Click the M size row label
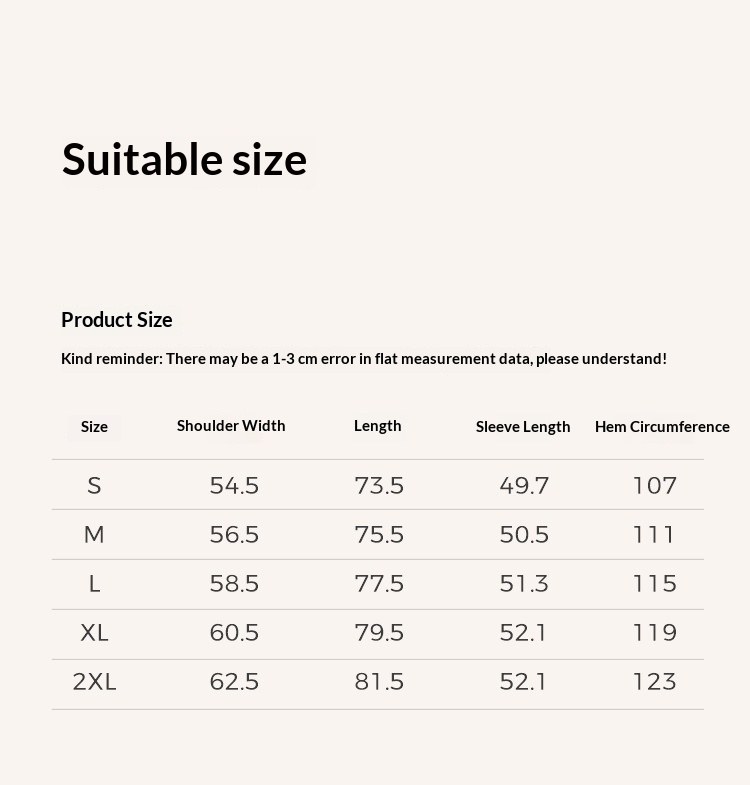 coord(94,535)
